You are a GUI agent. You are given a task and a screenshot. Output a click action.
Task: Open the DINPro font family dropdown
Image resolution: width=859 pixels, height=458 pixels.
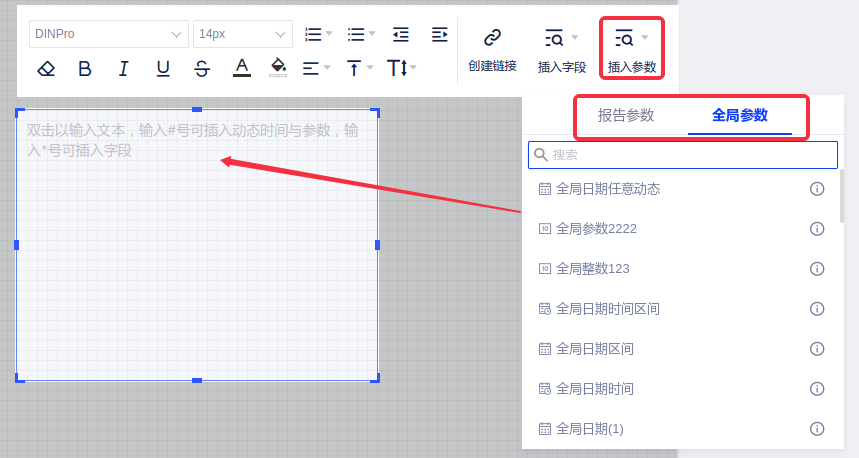click(x=108, y=34)
